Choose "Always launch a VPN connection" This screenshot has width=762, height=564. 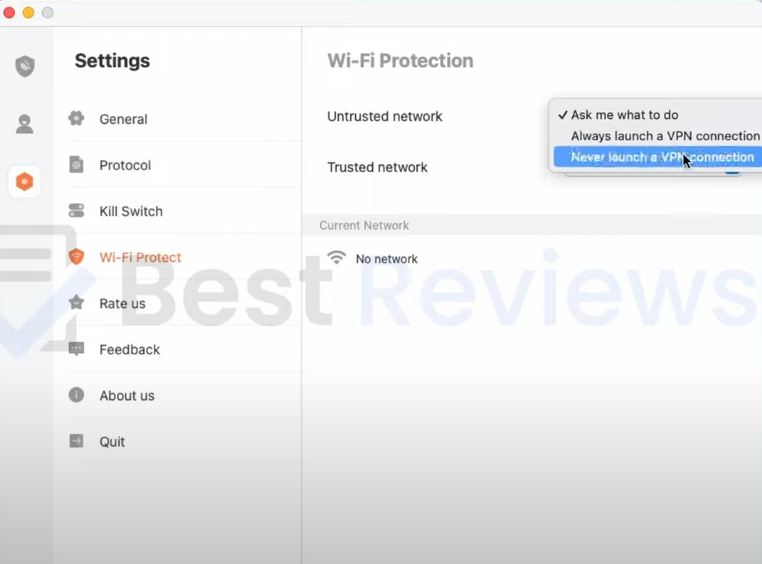pyautogui.click(x=664, y=136)
